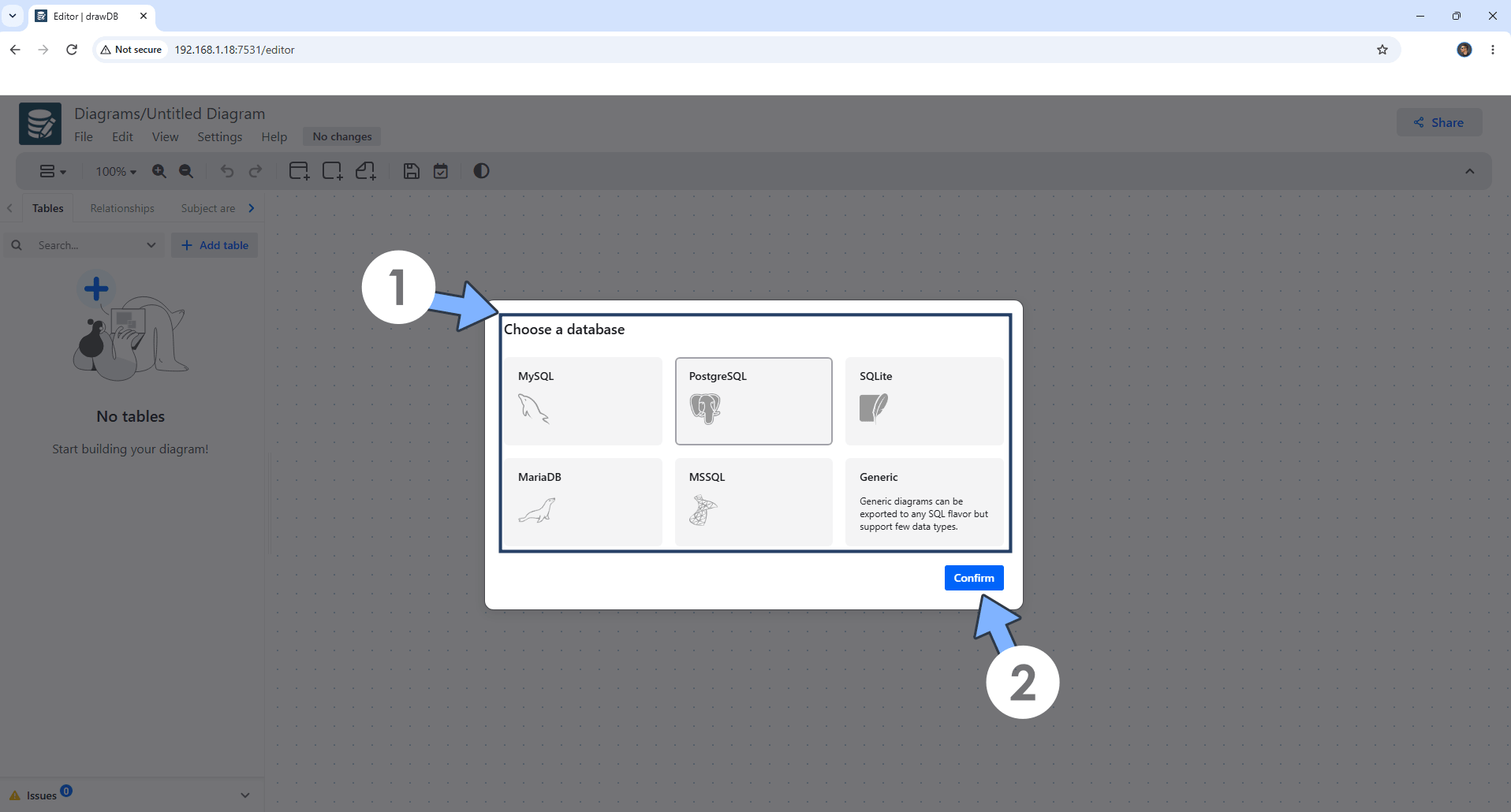Switch to the Relationships tab
Viewport: 1511px width, 812px height.
[x=122, y=208]
